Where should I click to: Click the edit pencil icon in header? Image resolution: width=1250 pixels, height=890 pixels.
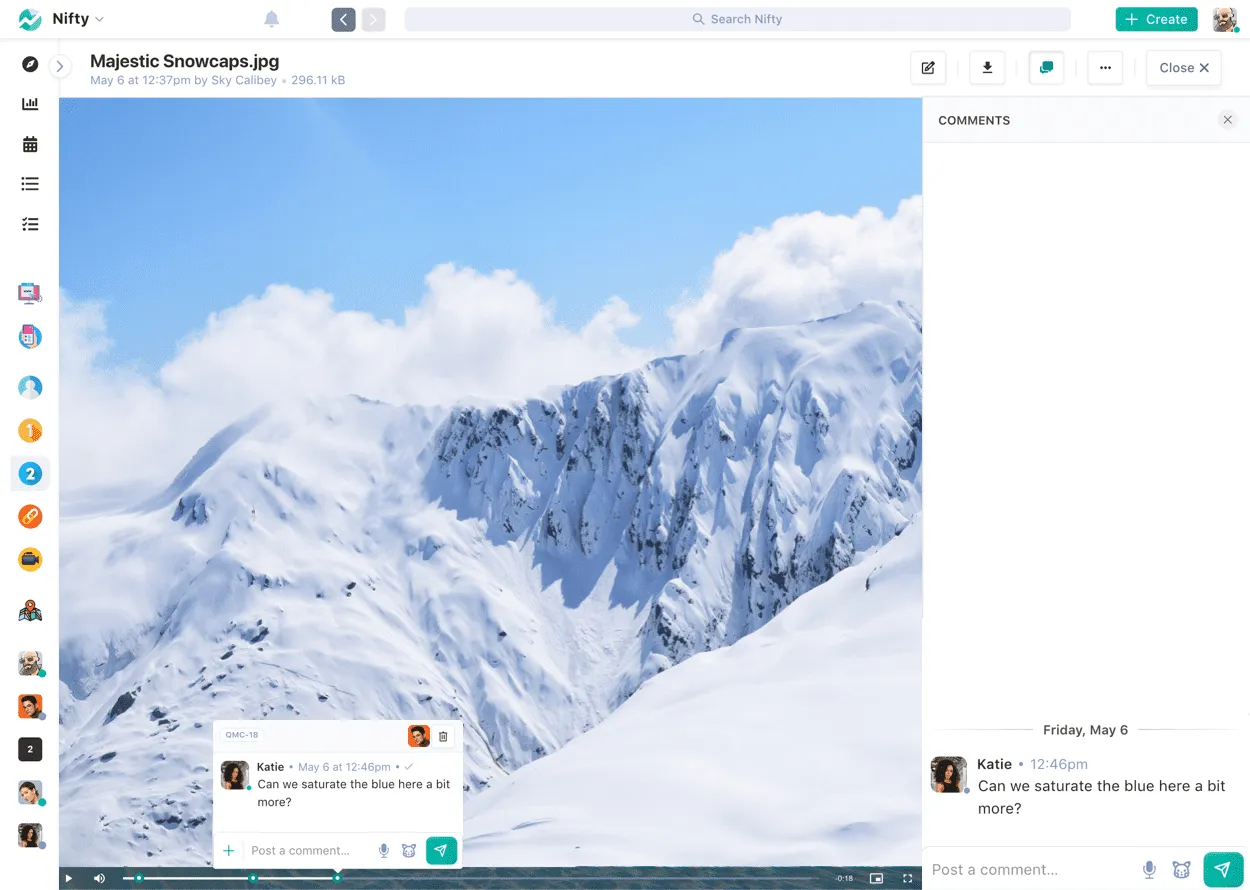(x=928, y=68)
